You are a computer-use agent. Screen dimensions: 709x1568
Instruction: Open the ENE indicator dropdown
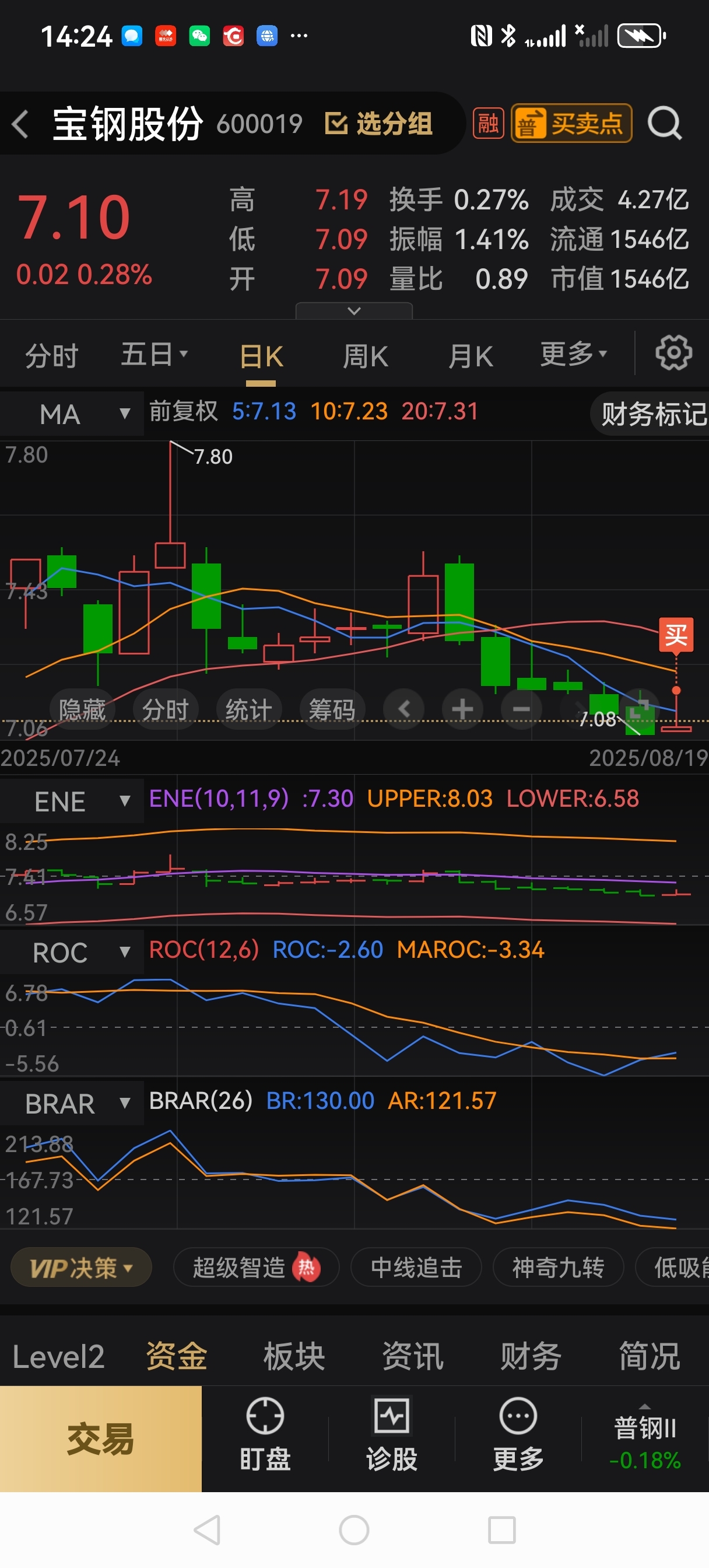72,801
